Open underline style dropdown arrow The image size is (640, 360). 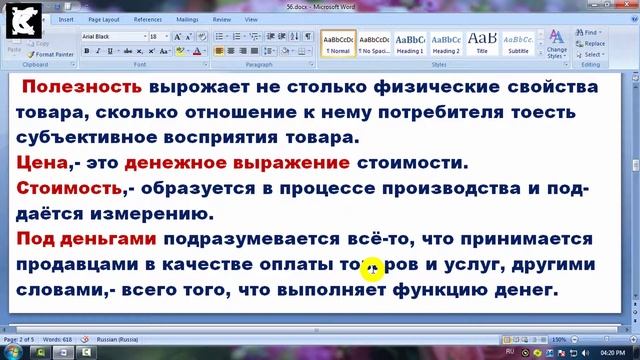118,51
